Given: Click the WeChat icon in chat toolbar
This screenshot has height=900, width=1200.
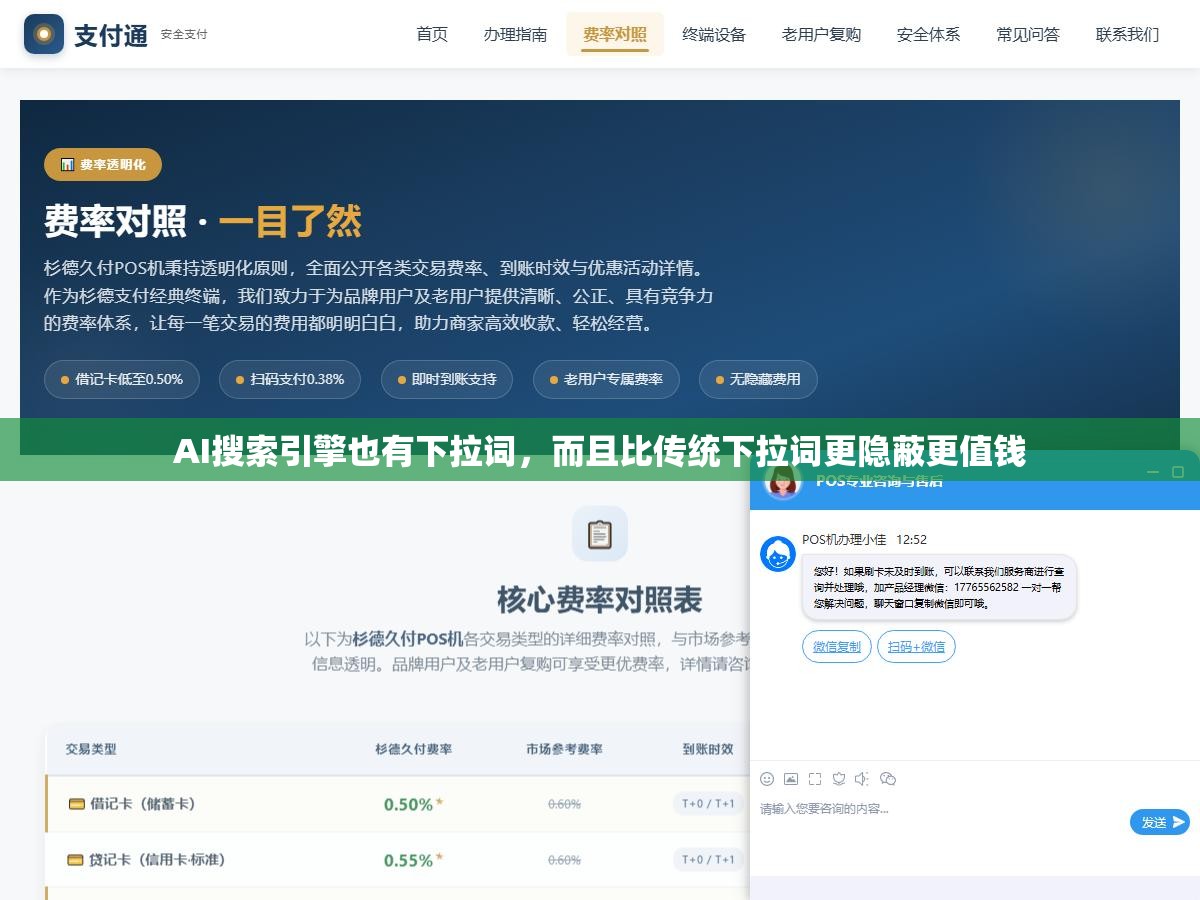Looking at the screenshot, I should click(x=888, y=779).
